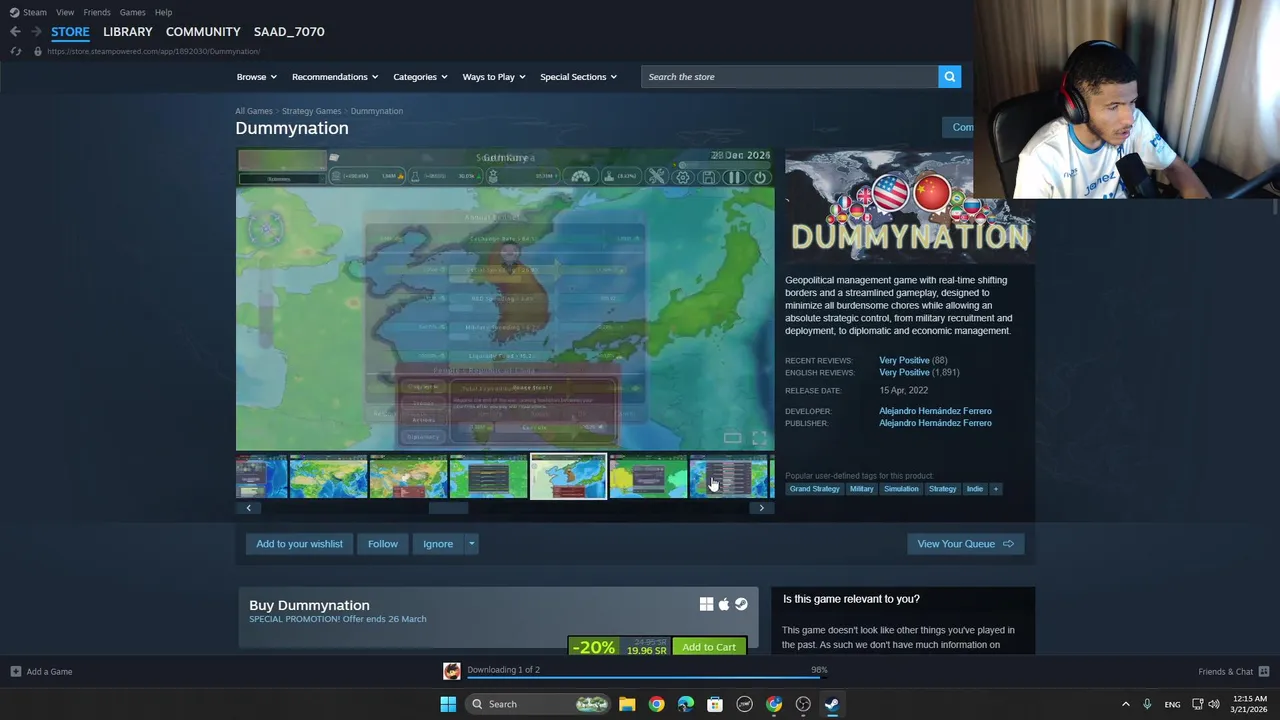This screenshot has height=720, width=1280.
Task: Open the Ways to Play dropdown
Action: pos(494,77)
